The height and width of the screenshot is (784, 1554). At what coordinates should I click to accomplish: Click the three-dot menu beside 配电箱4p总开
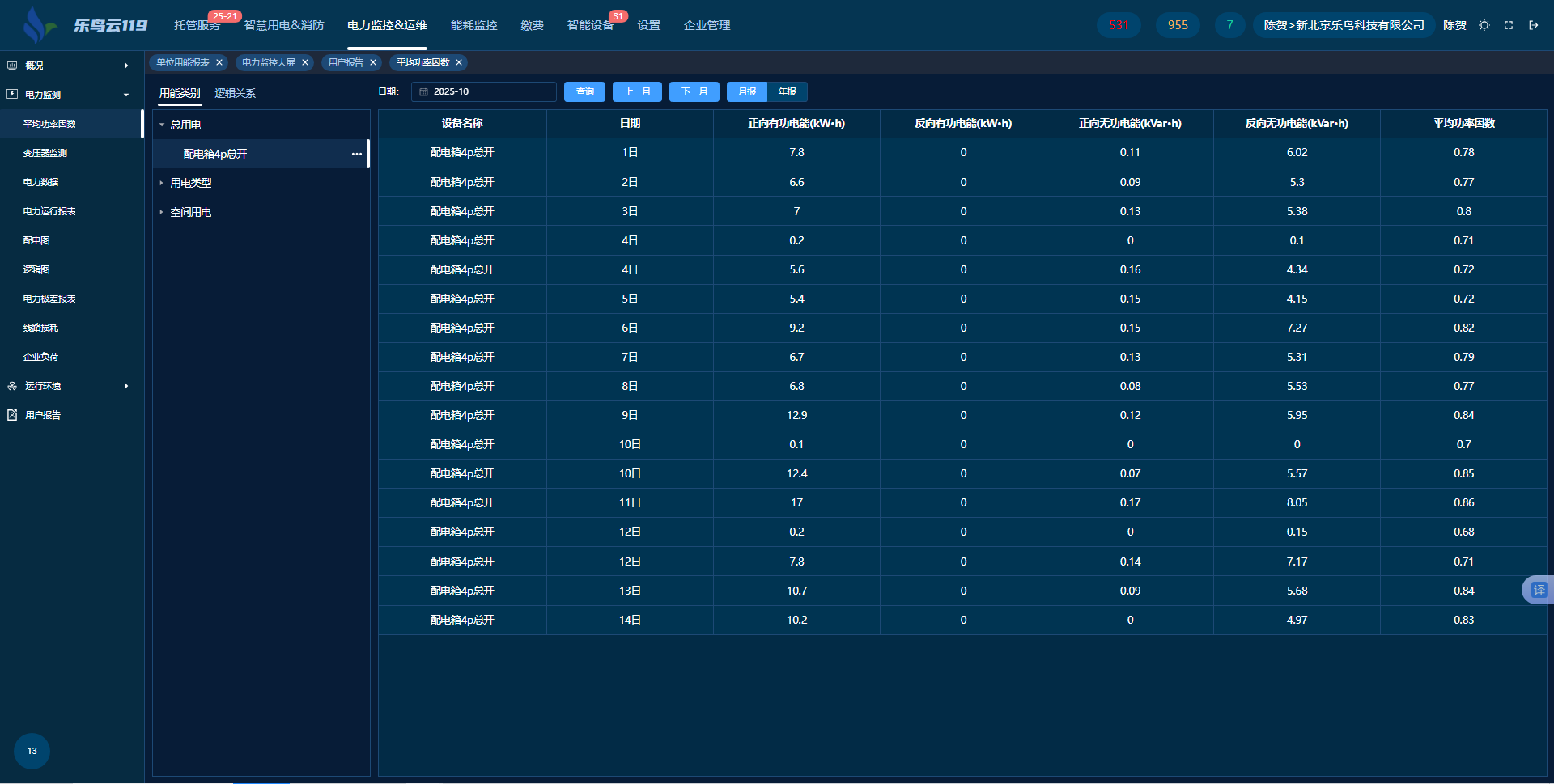click(357, 154)
